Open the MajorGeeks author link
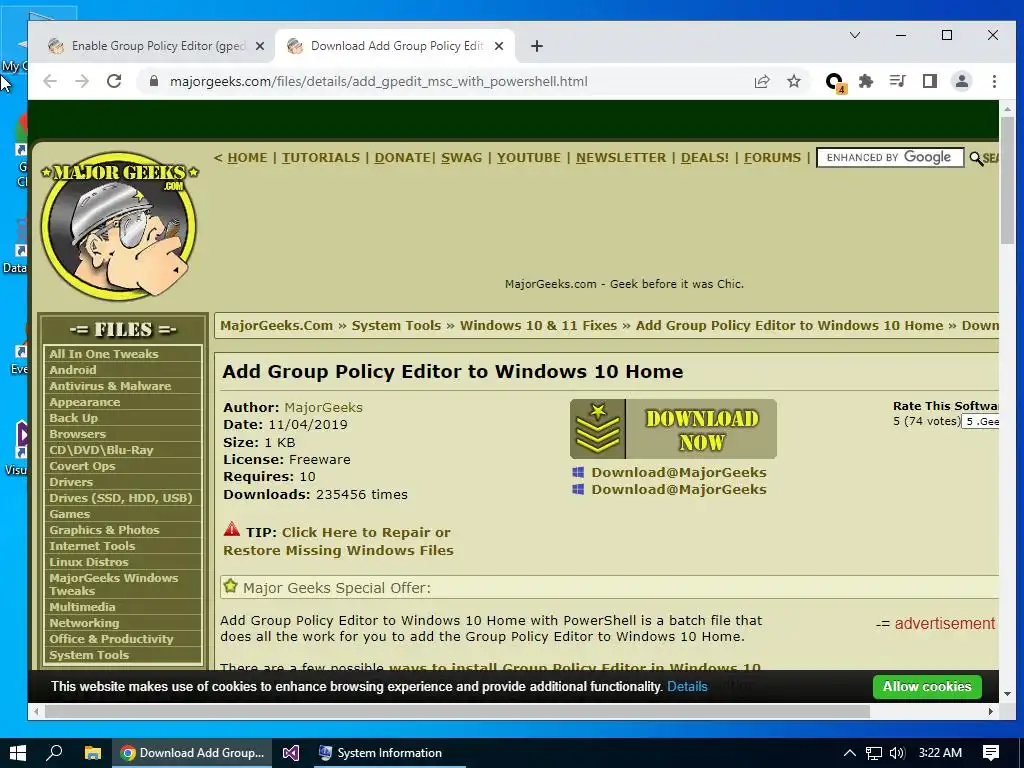The height and width of the screenshot is (768, 1024). [323, 408]
